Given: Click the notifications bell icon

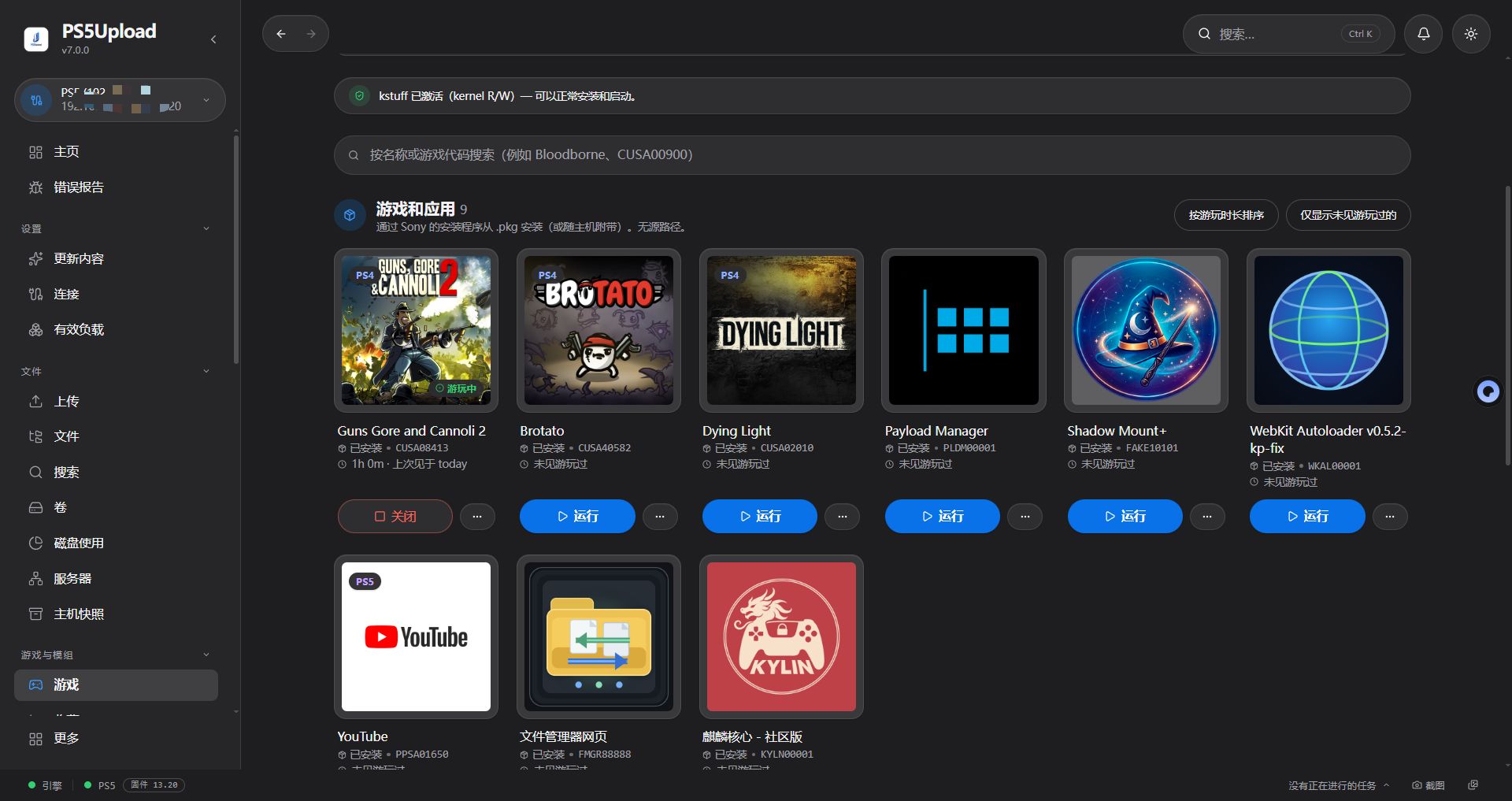Looking at the screenshot, I should click(1423, 34).
